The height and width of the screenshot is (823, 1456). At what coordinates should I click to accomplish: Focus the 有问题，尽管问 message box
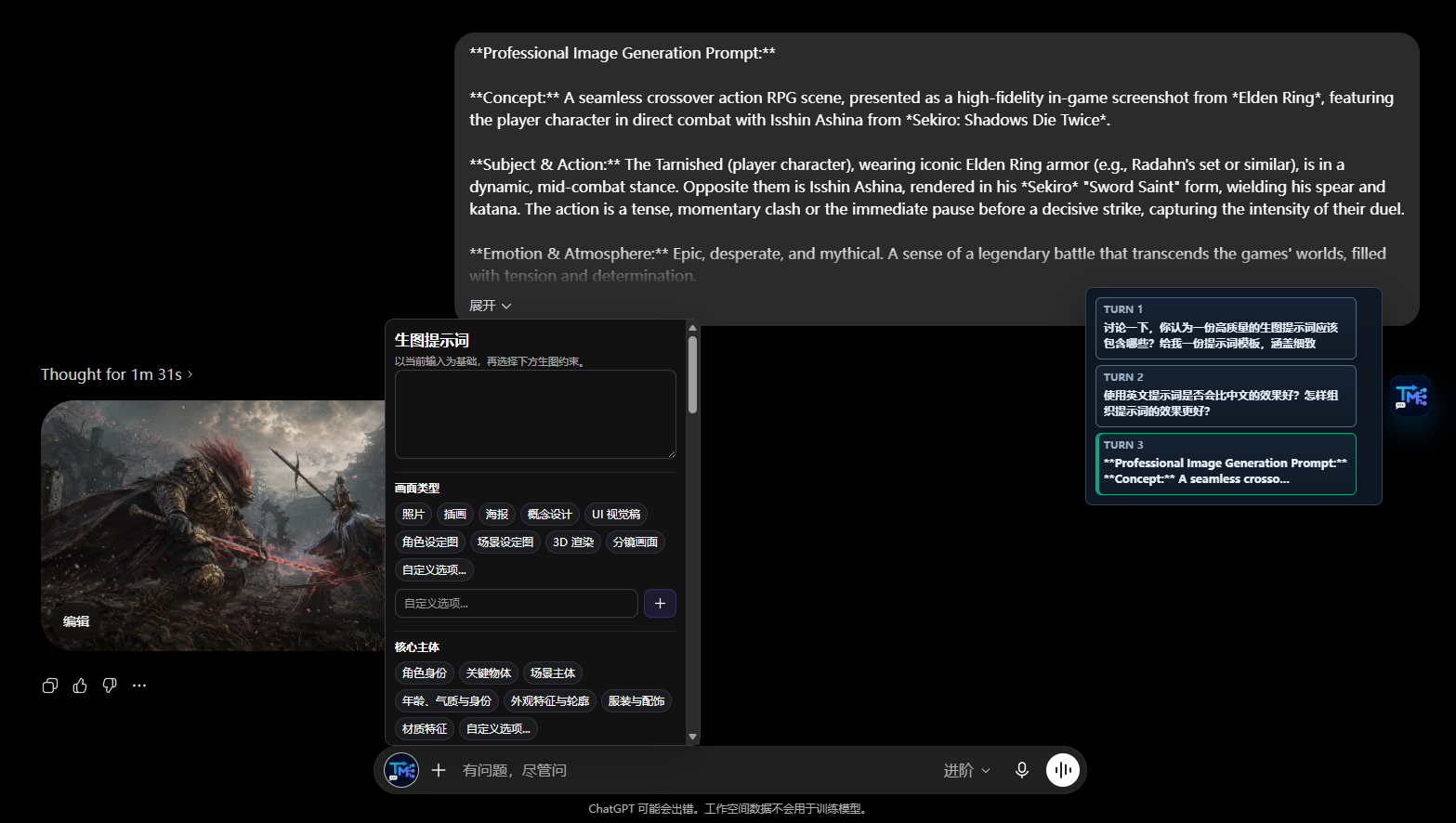(697, 770)
